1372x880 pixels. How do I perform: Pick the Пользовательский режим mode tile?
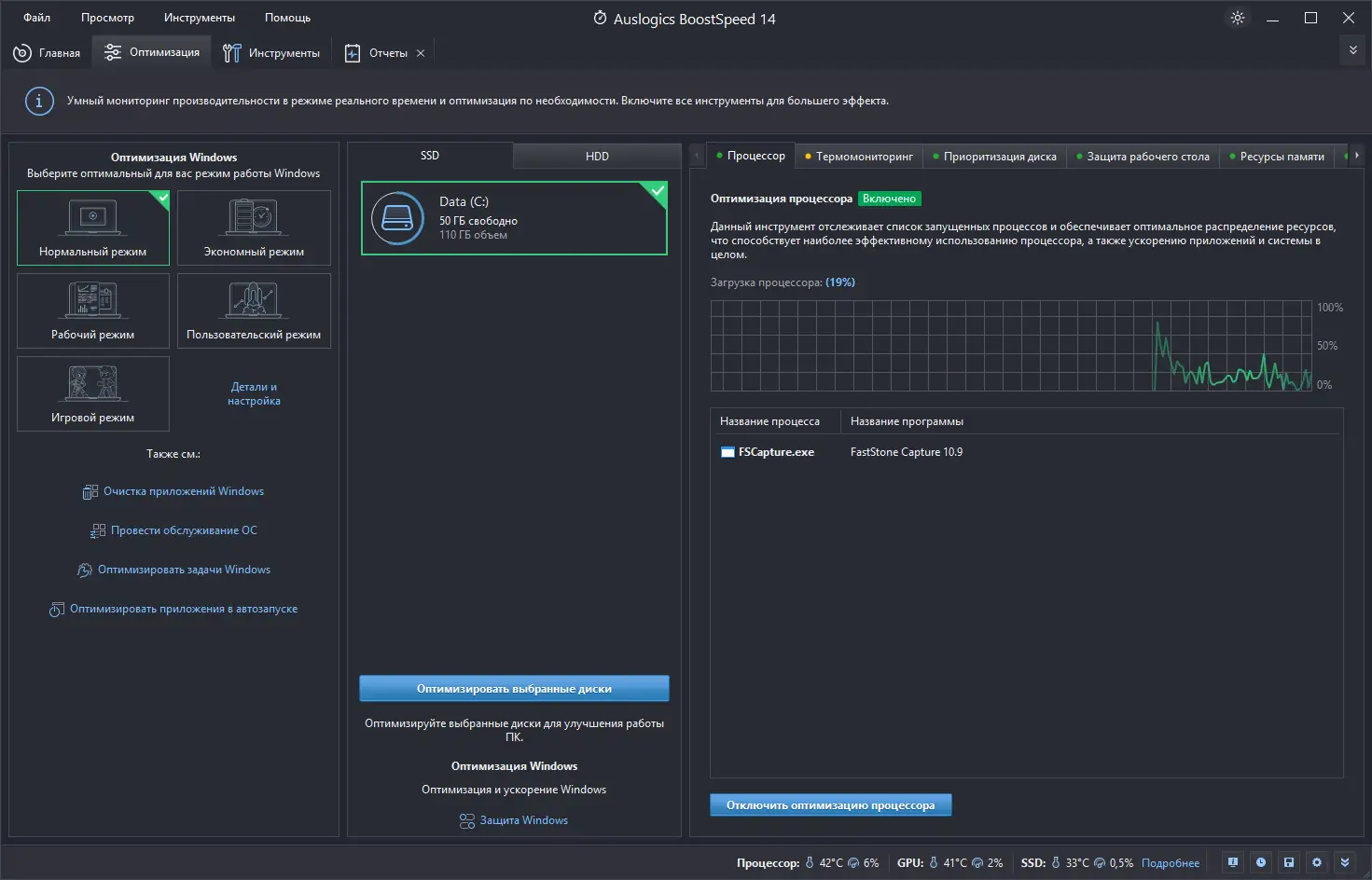point(254,311)
